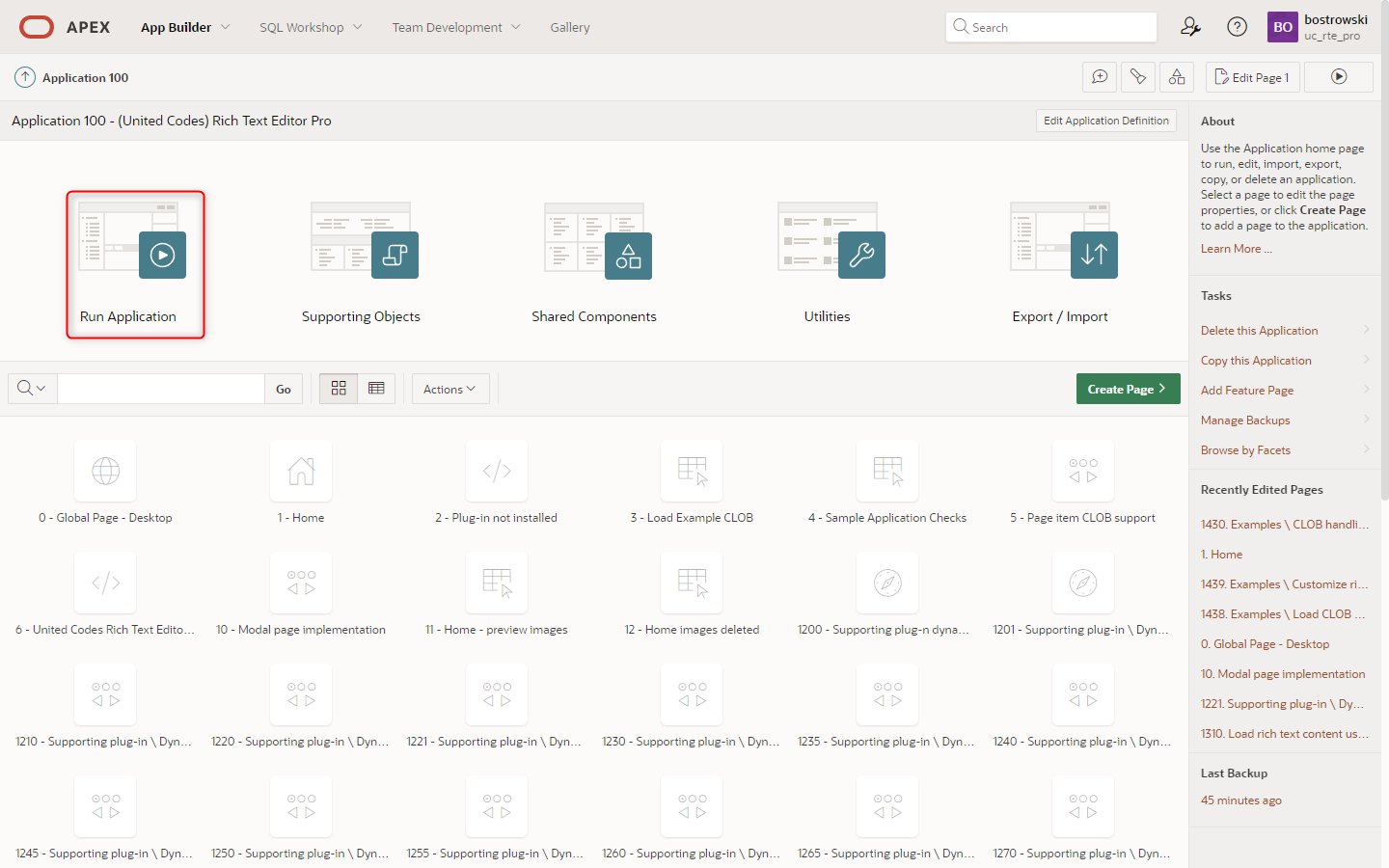Viewport: 1389px width, 868px height.
Task: Open the Supporting Objects tile
Action: [361, 264]
